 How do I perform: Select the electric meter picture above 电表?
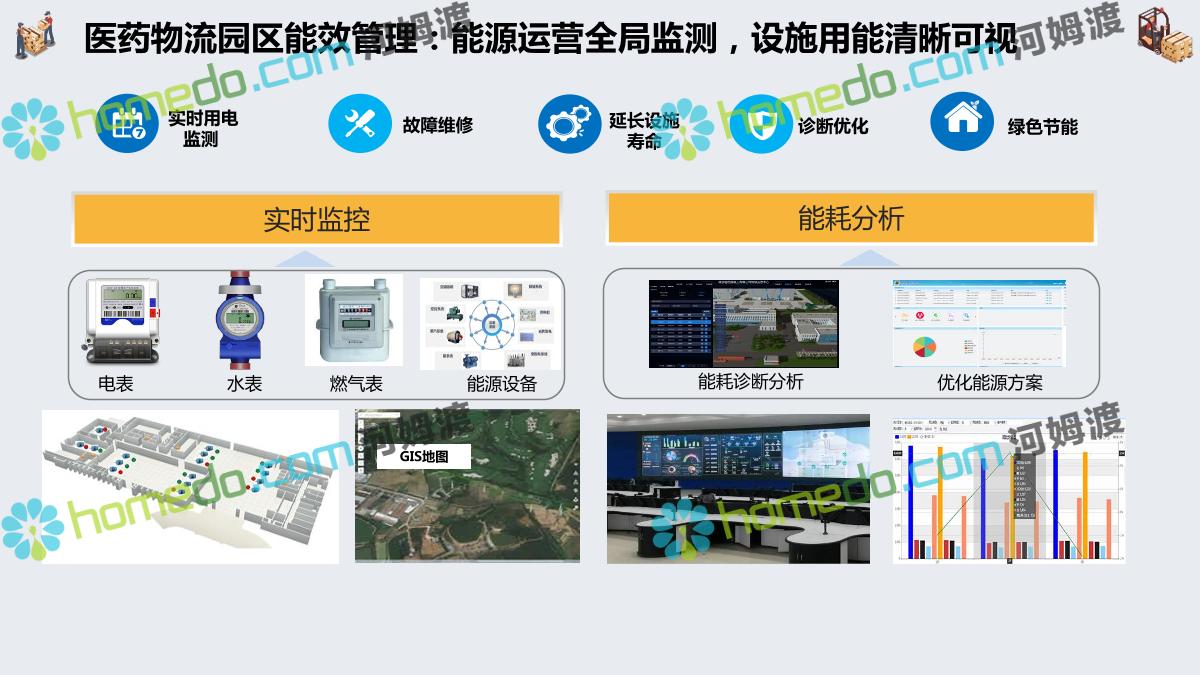click(122, 320)
